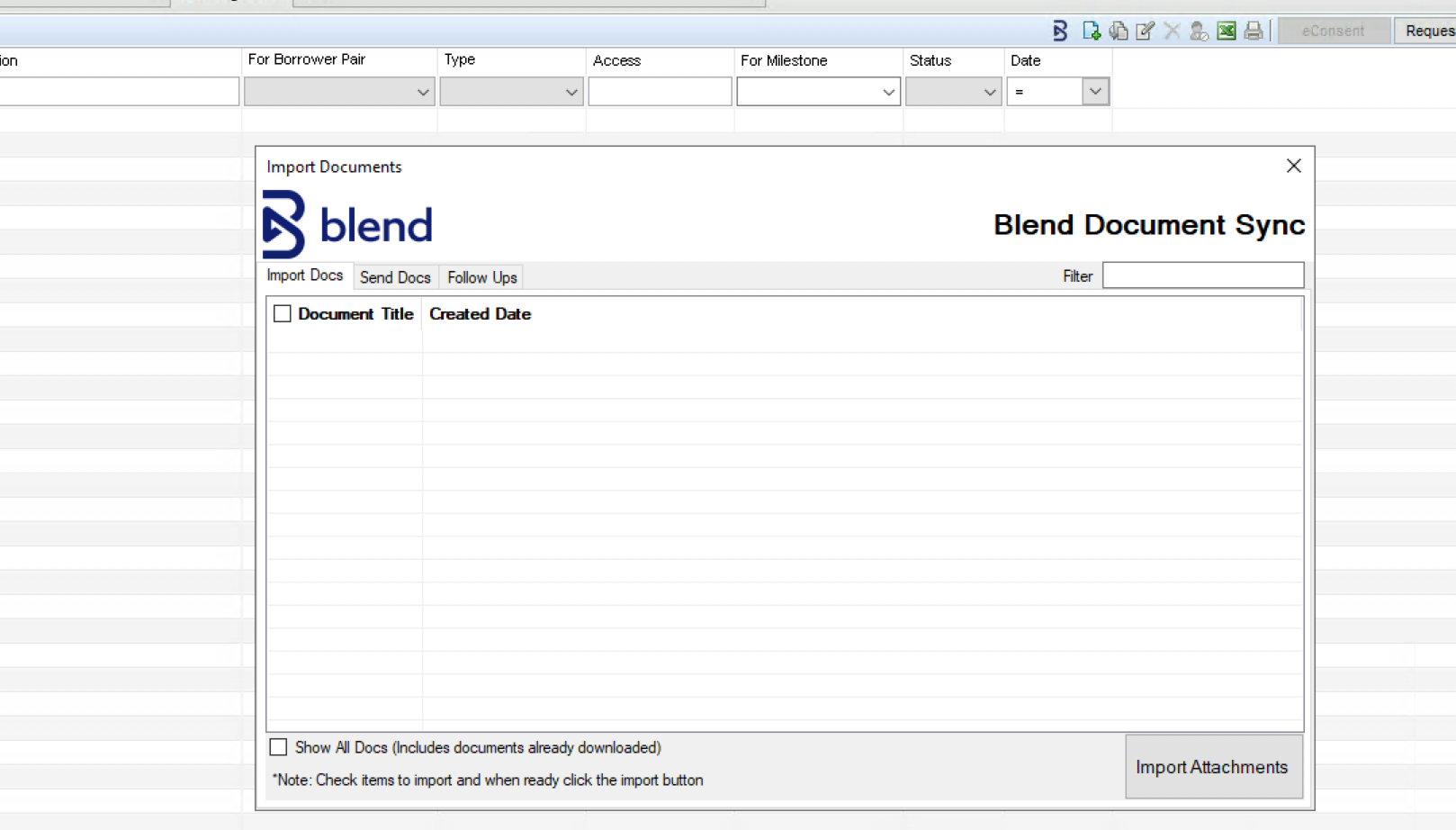
Task: Click the delete X toolbar icon
Action: 1172,31
